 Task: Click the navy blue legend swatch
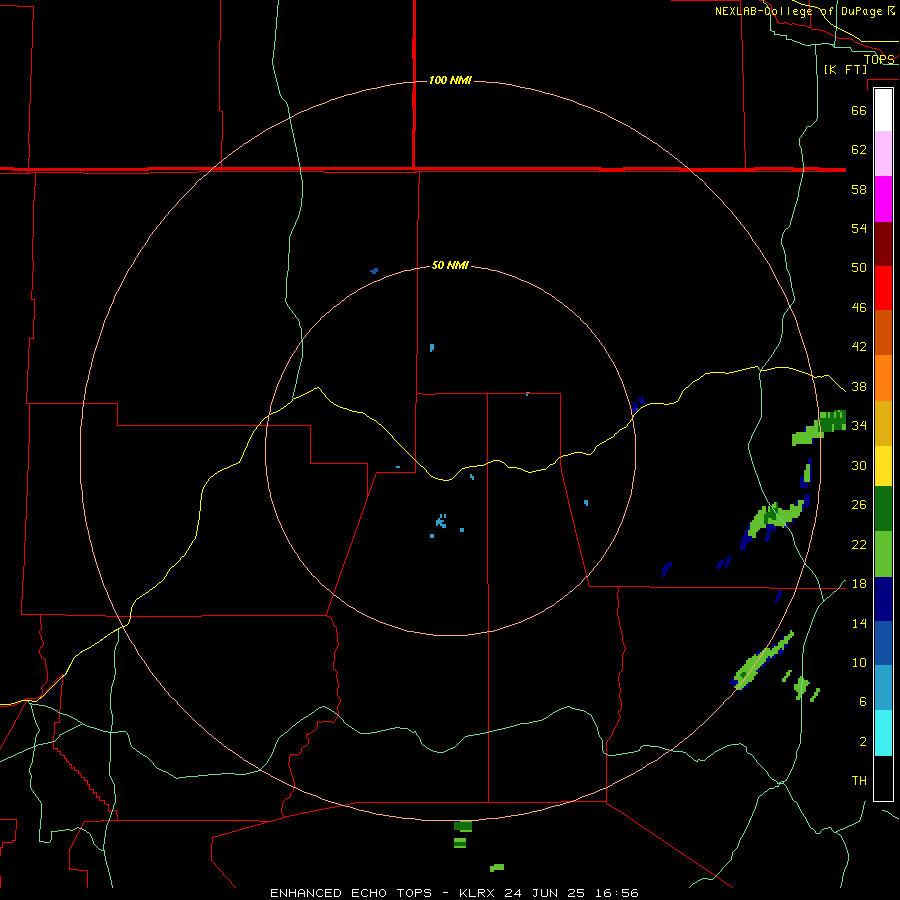coord(883,599)
